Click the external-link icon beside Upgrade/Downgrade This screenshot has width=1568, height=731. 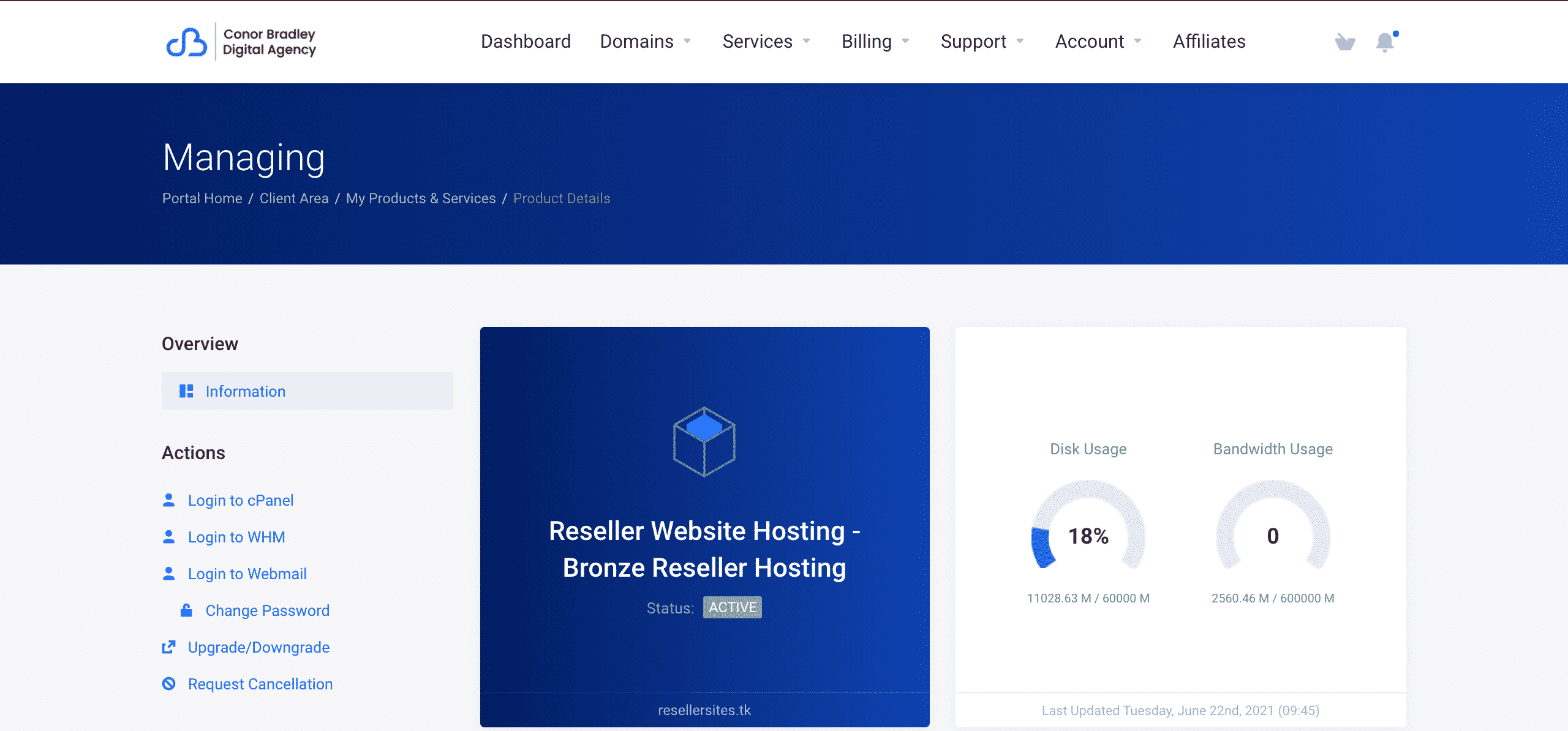169,647
